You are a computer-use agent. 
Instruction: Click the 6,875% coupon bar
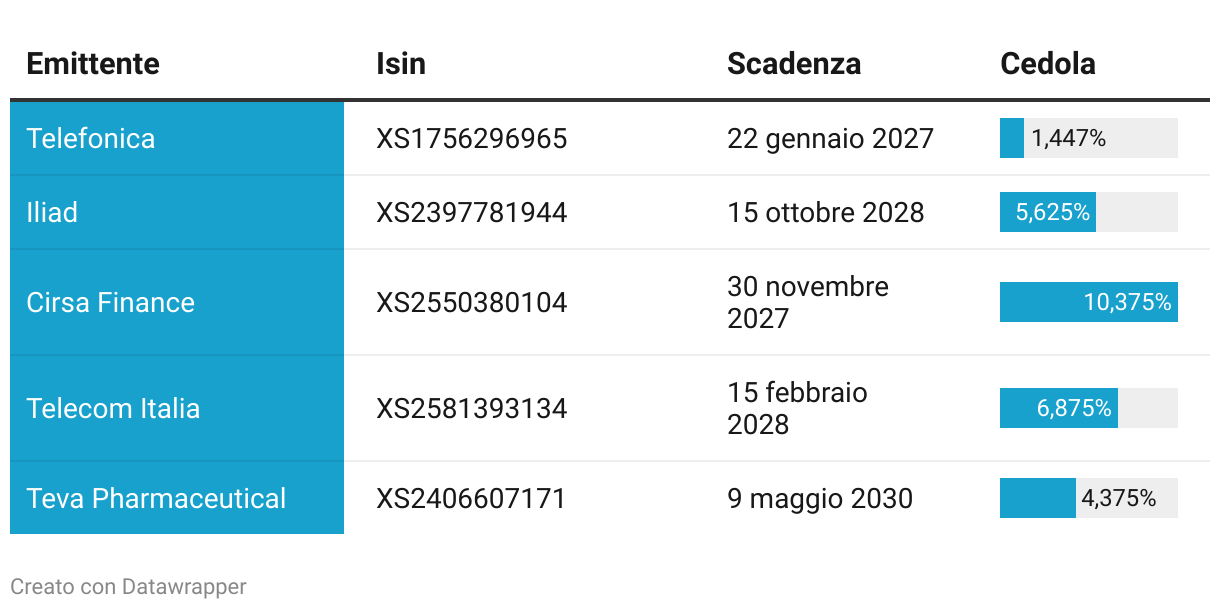coord(1089,408)
